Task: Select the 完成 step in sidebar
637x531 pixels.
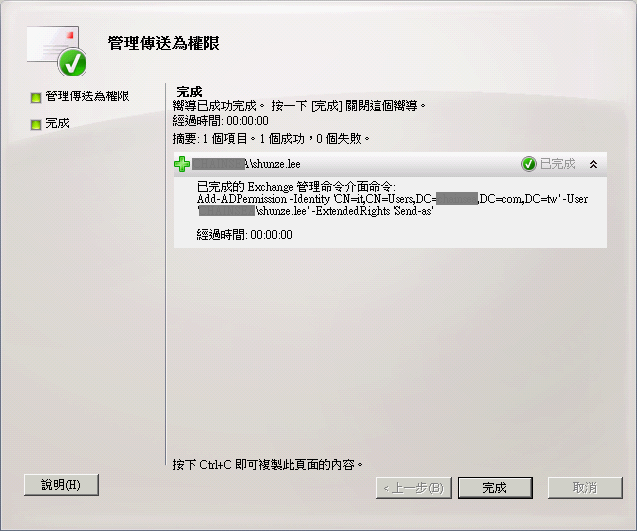Action: 57,123
